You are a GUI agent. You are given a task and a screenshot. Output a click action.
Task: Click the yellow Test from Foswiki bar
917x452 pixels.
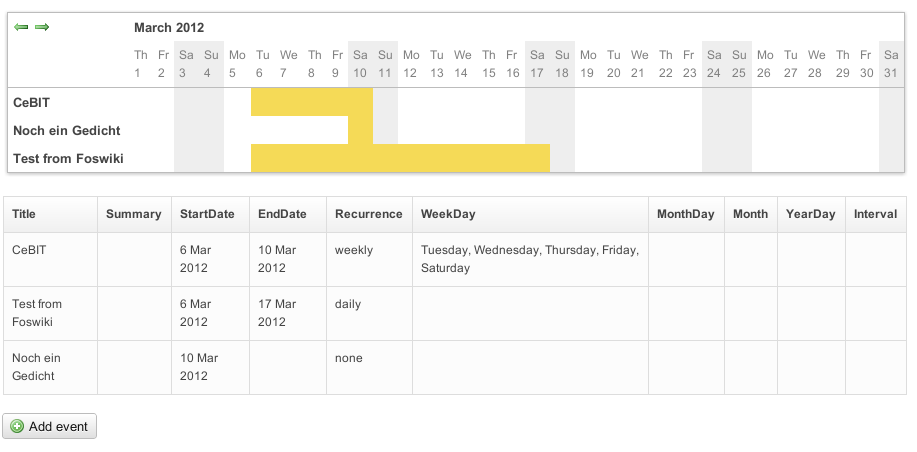[400, 158]
